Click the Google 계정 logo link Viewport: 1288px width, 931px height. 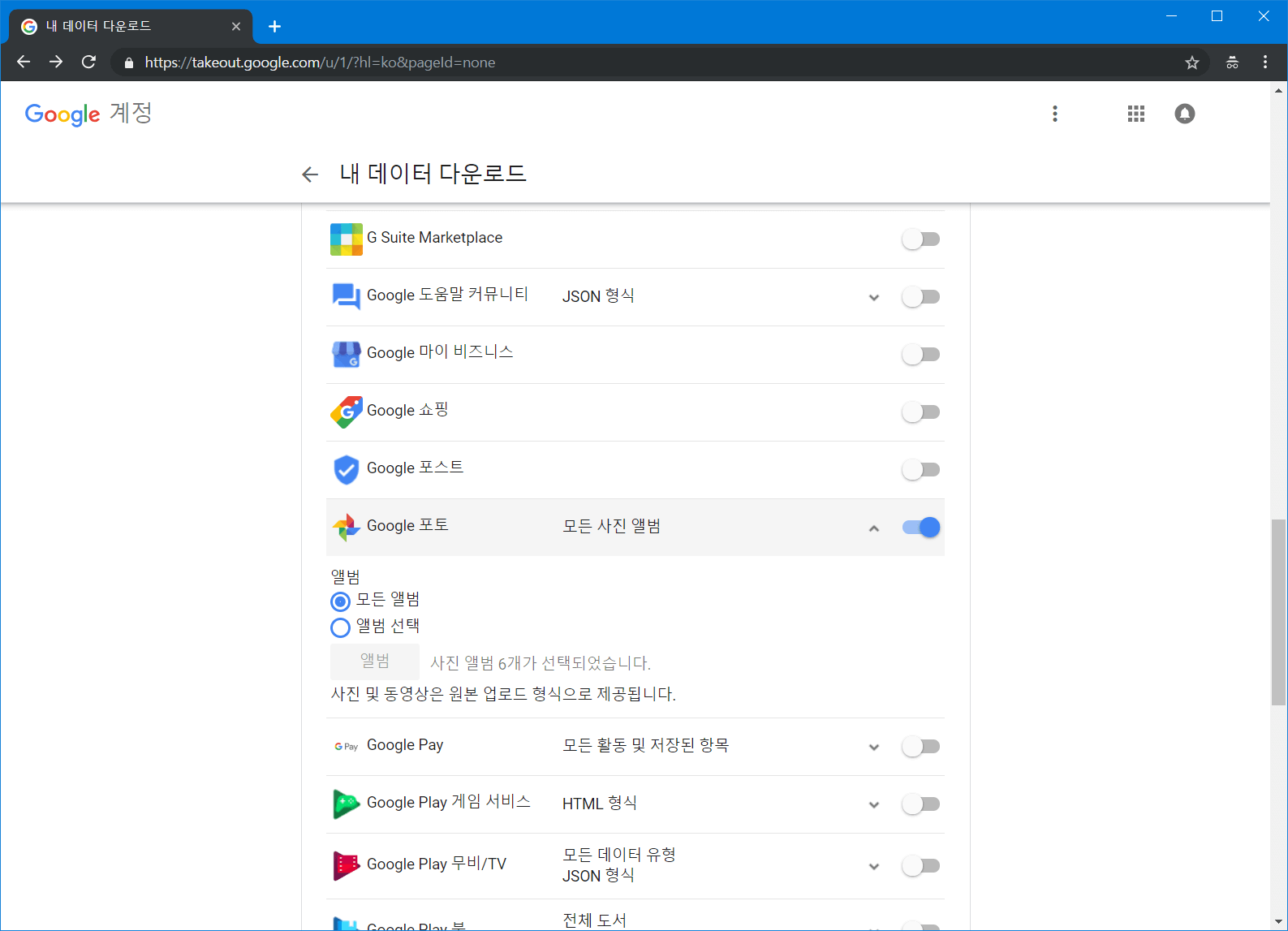88,114
